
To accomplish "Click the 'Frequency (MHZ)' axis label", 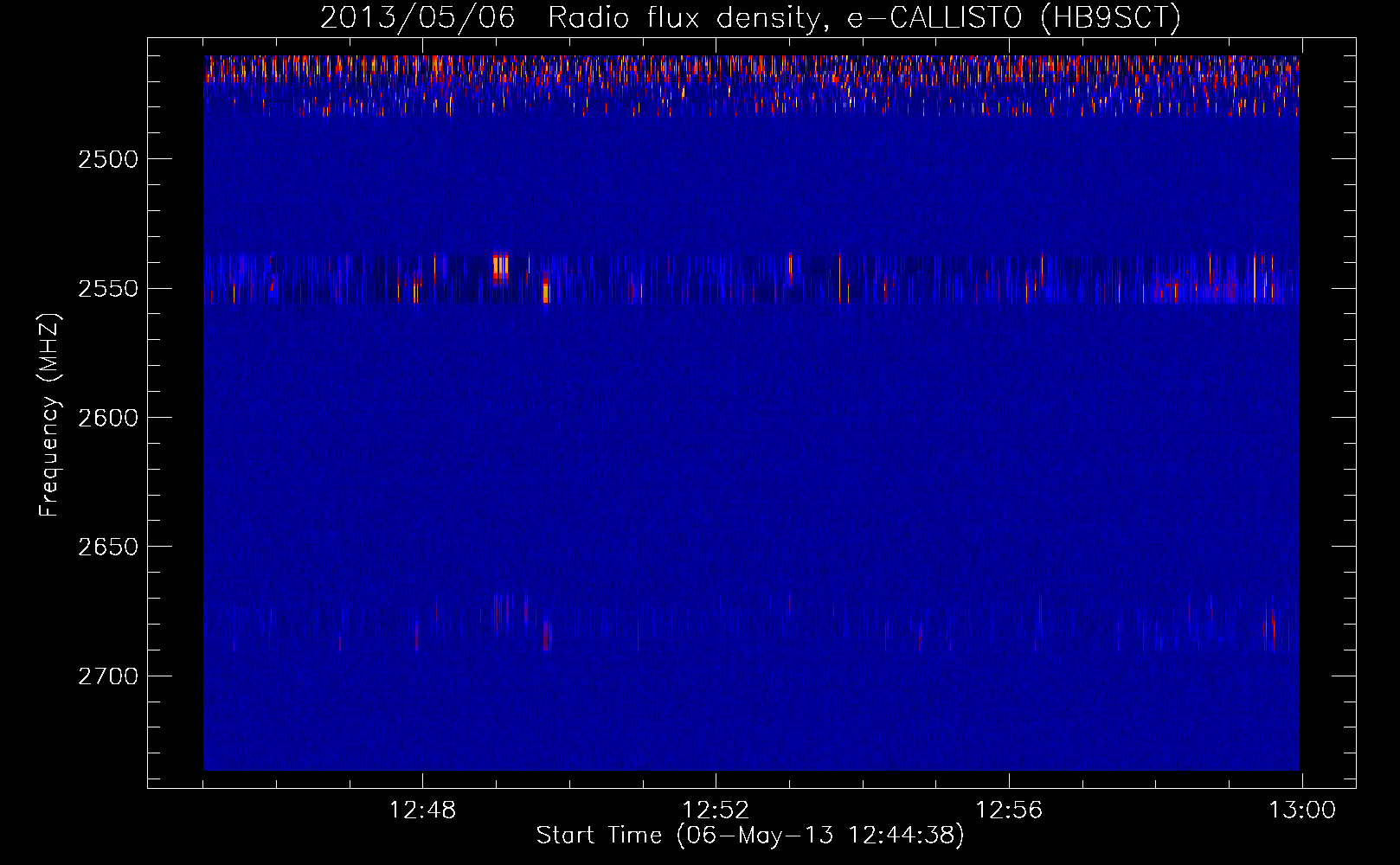I will (x=49, y=415).
